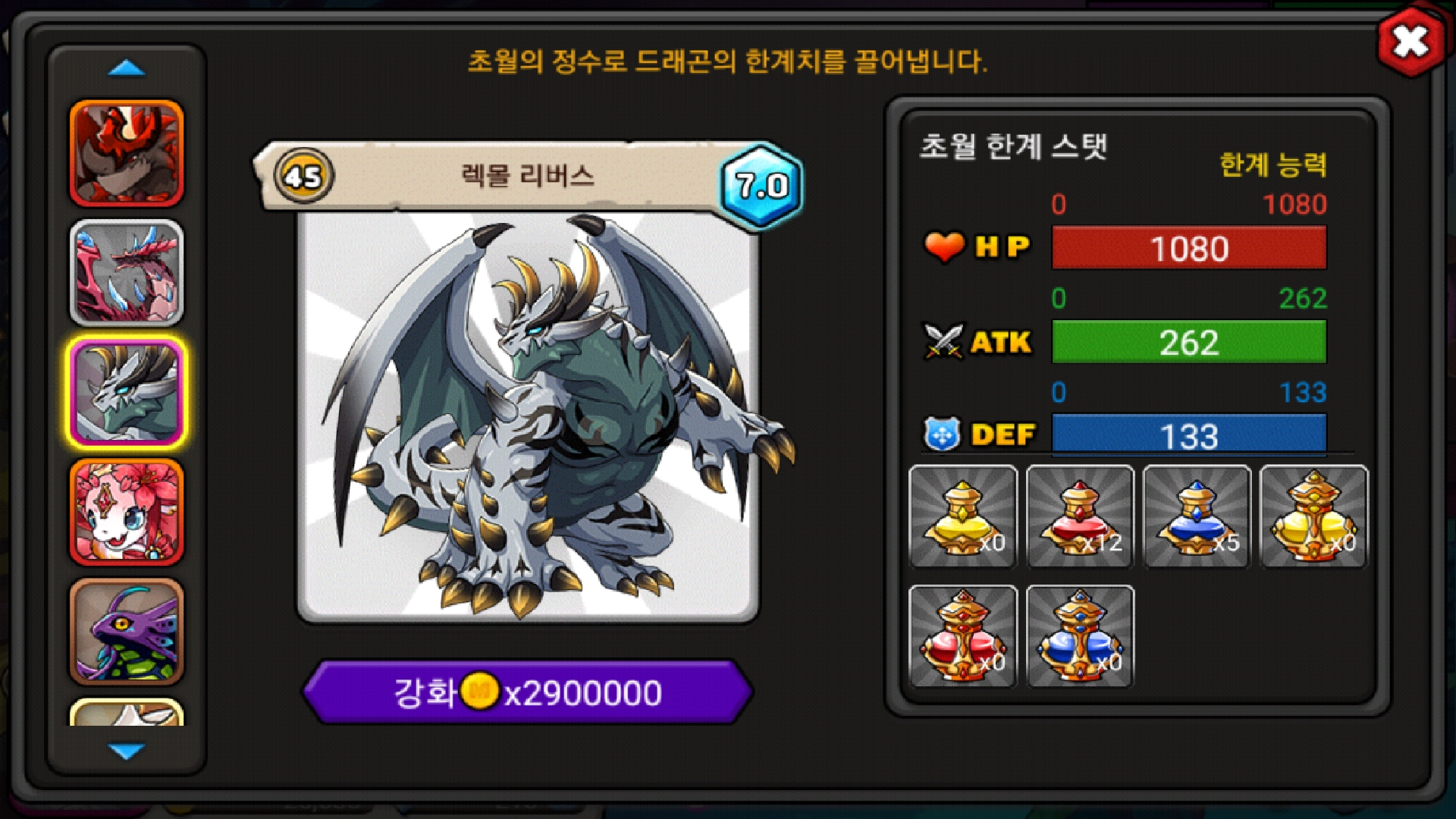The image size is (1456, 819).
Task: Select the large blue ornate potion
Action: click(1080, 636)
